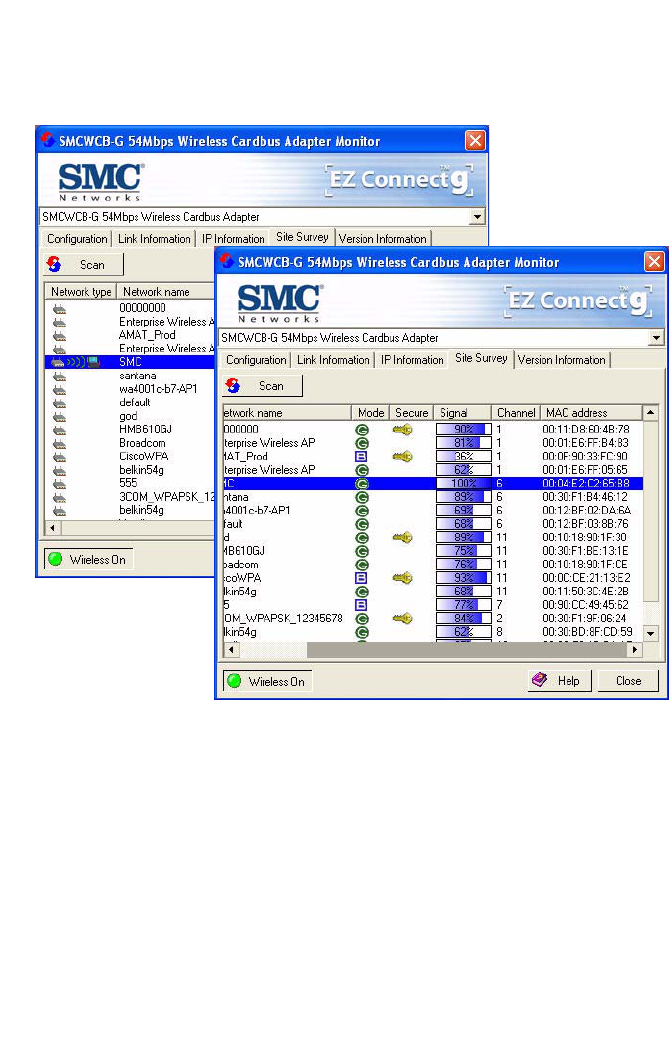669x1043 pixels.
Task: Click key icon on channel 11 90% row
Action: 402,537
